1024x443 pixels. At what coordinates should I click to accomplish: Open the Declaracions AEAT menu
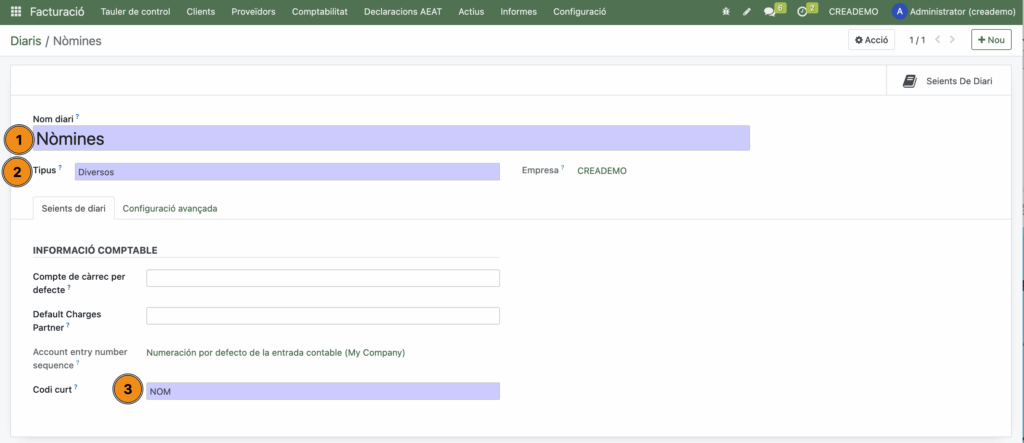404,12
